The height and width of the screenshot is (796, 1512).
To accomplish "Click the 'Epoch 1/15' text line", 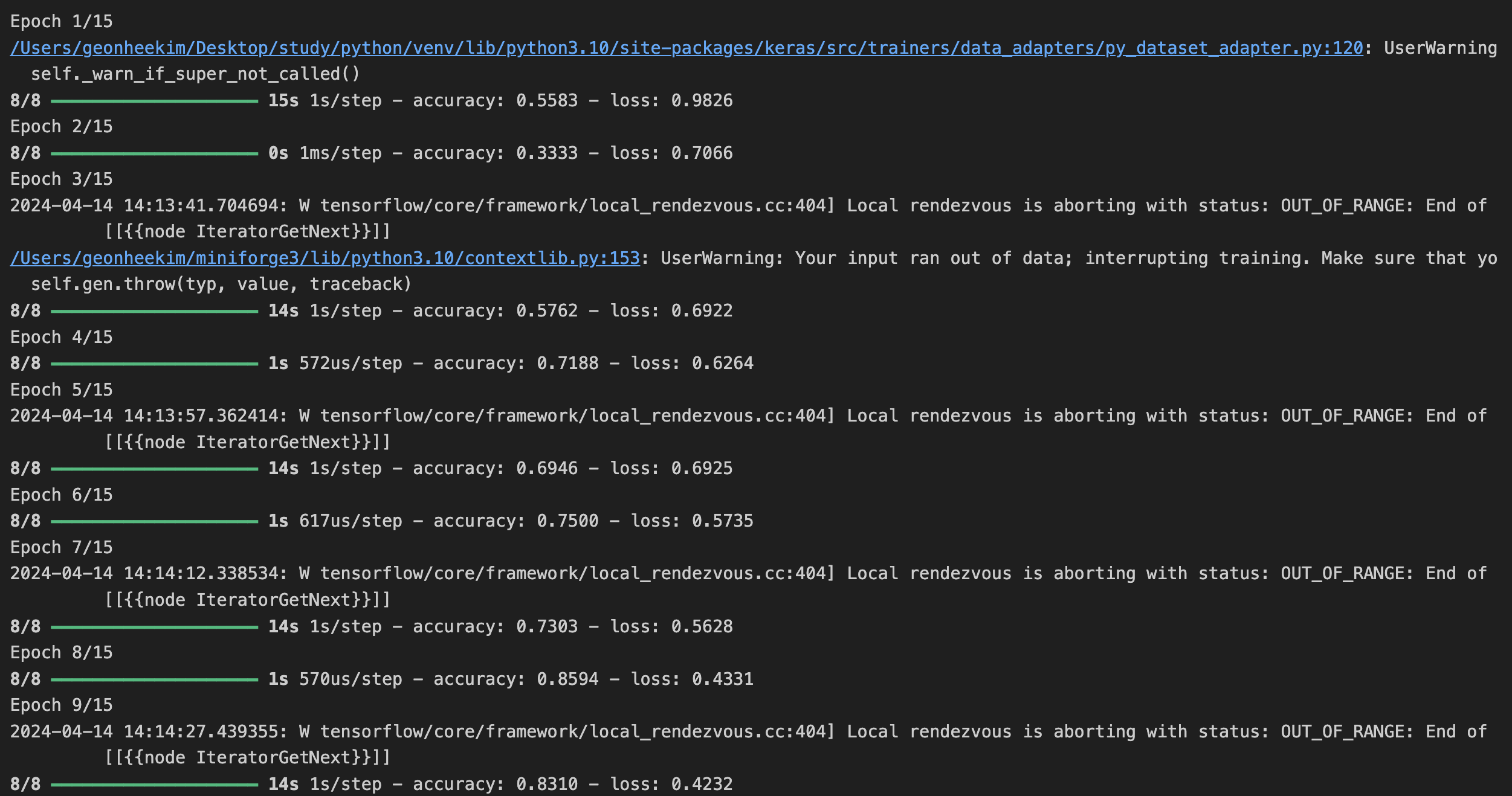I will pos(61,22).
